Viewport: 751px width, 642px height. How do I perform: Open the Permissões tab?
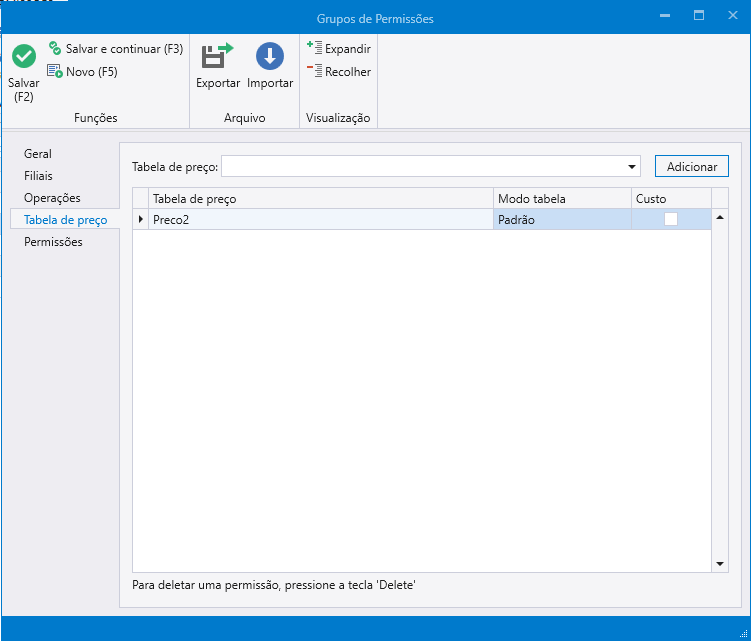click(x=53, y=242)
